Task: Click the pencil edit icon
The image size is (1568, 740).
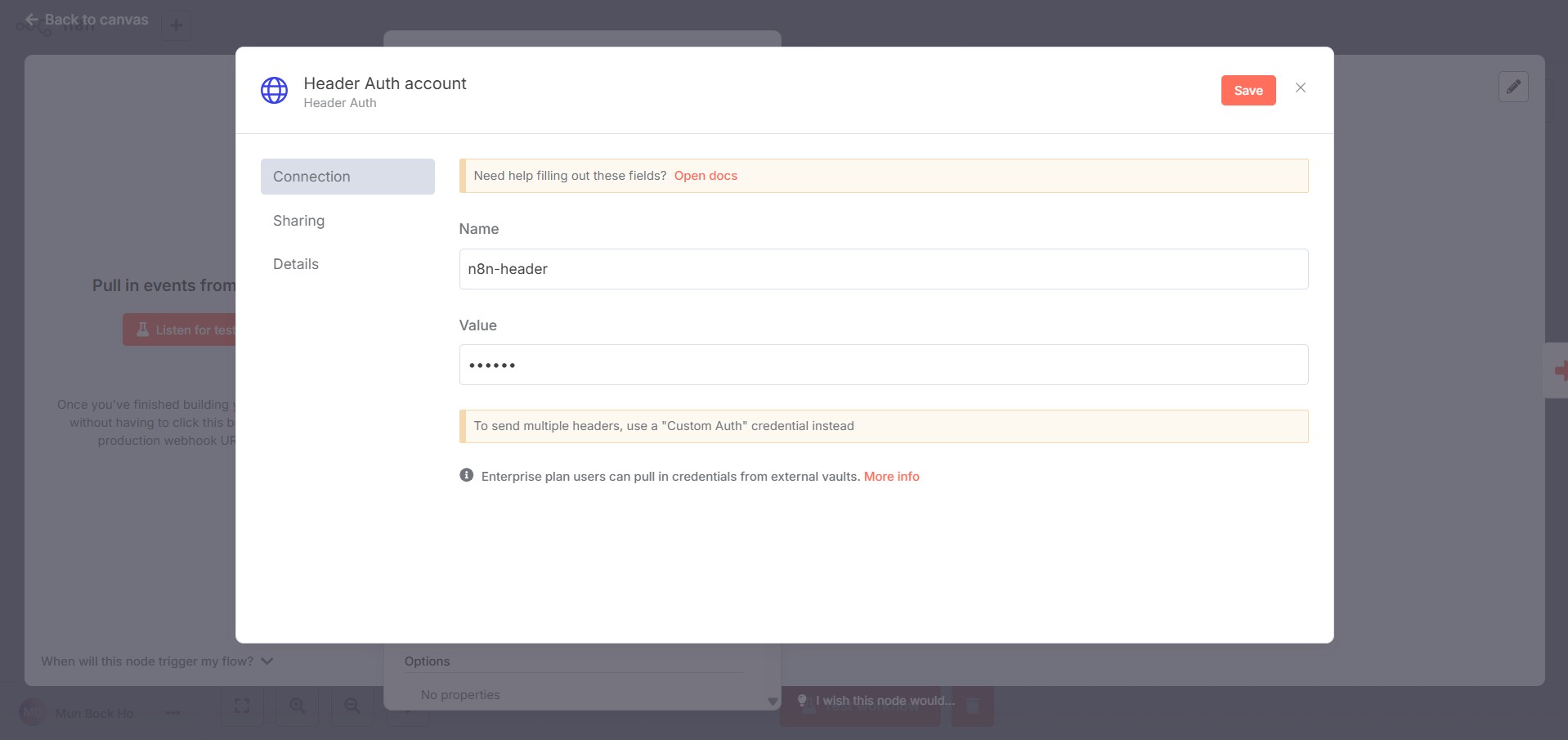Action: click(x=1513, y=86)
